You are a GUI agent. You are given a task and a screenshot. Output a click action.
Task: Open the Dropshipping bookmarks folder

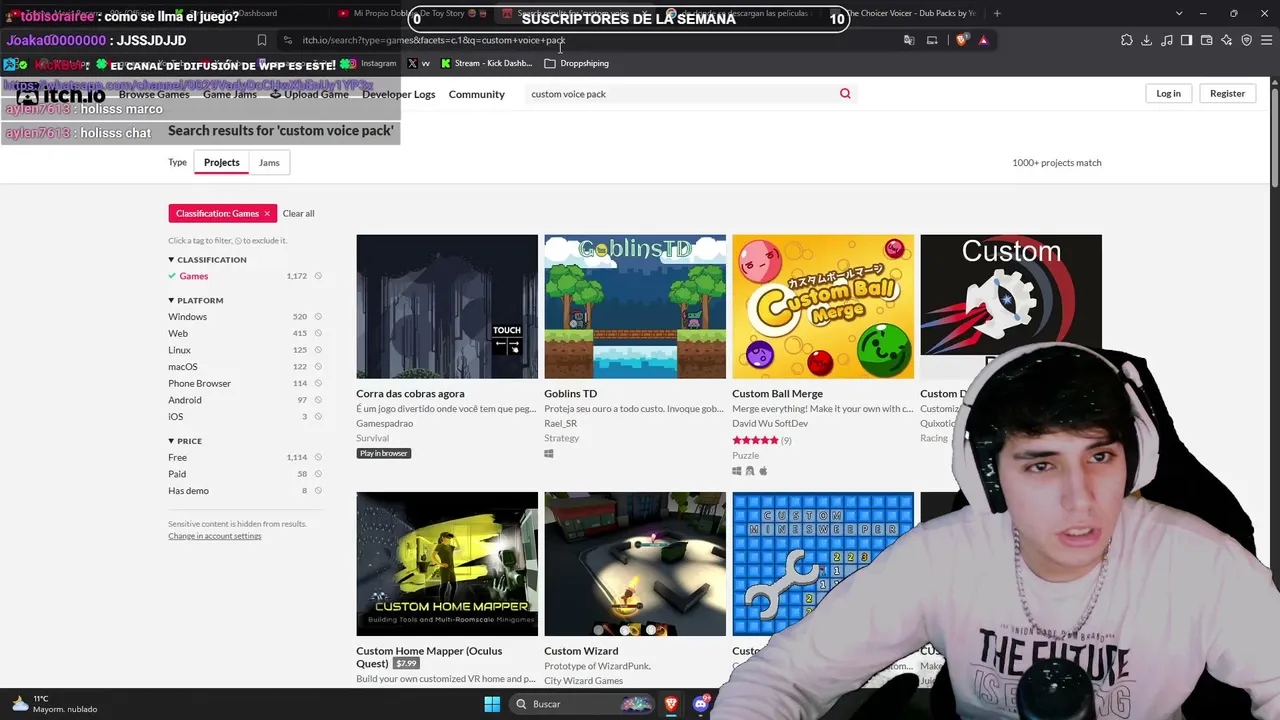576,63
